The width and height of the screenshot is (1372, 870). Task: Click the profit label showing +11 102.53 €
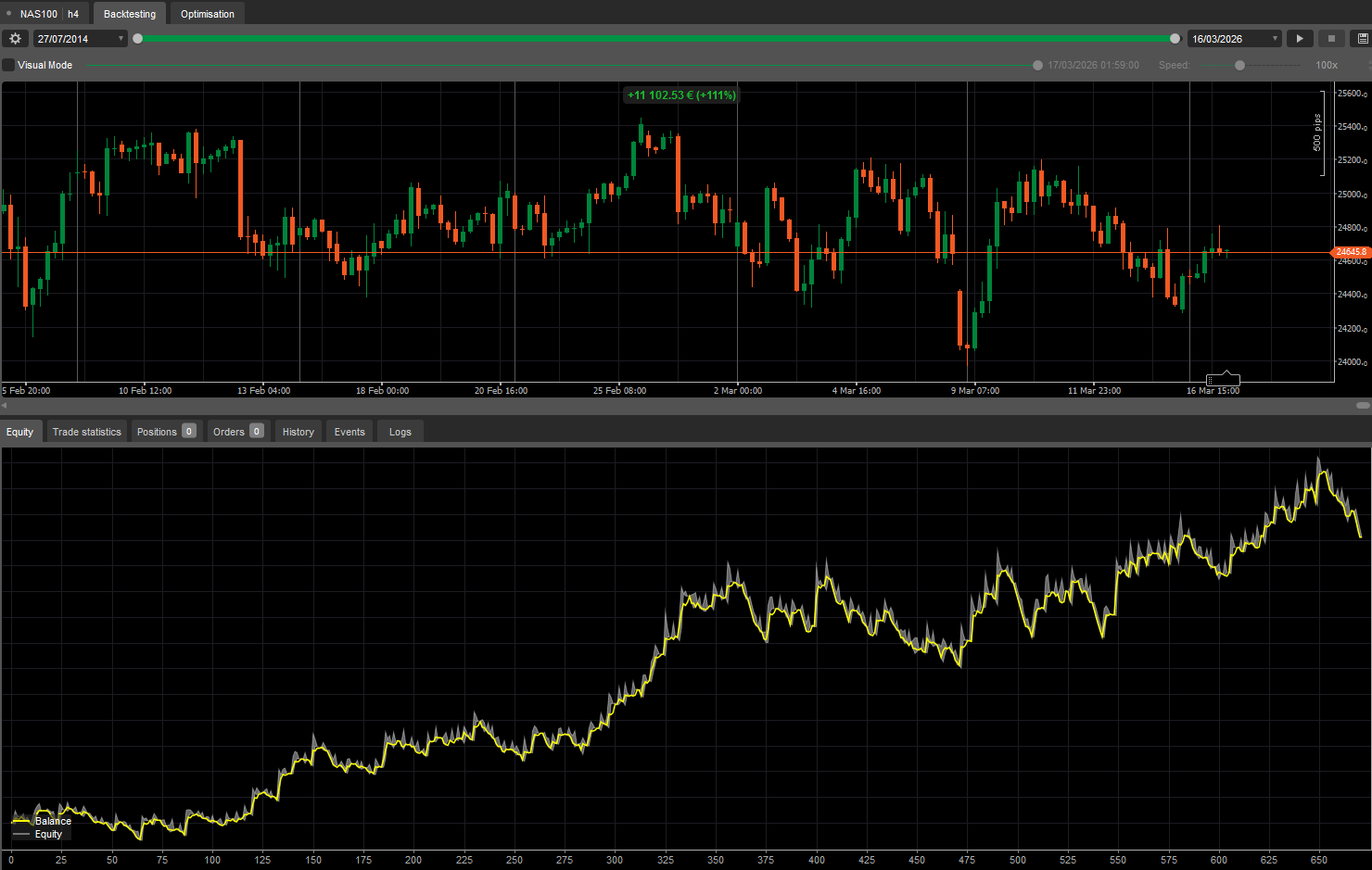(680, 95)
